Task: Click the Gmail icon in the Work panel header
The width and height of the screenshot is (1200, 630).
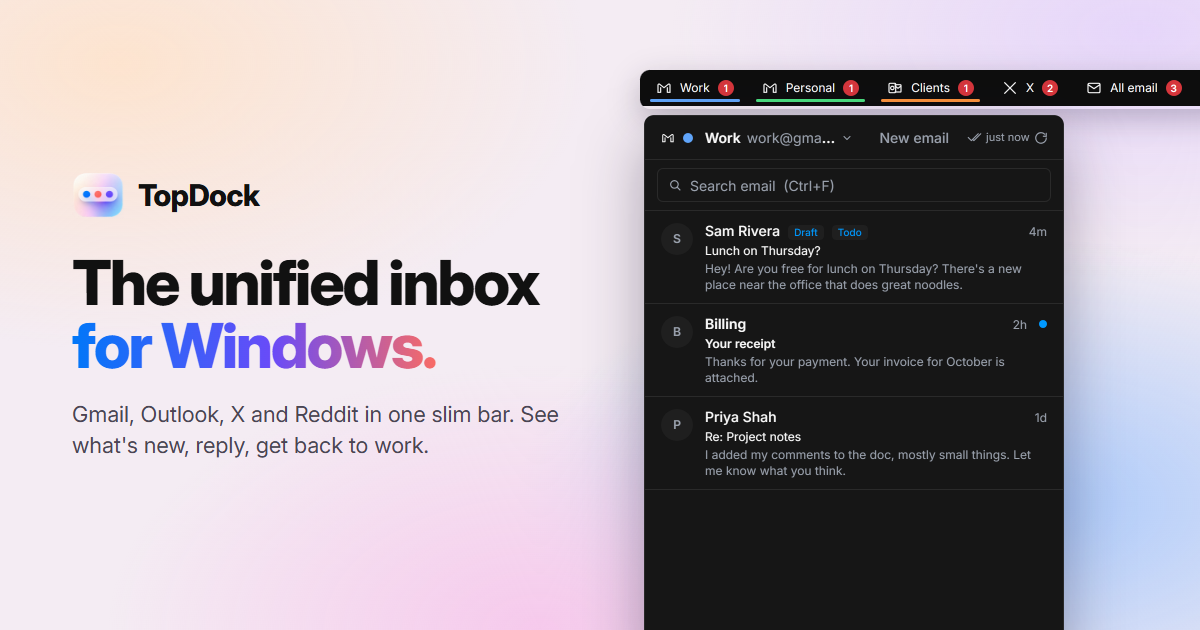Action: pyautogui.click(x=668, y=138)
